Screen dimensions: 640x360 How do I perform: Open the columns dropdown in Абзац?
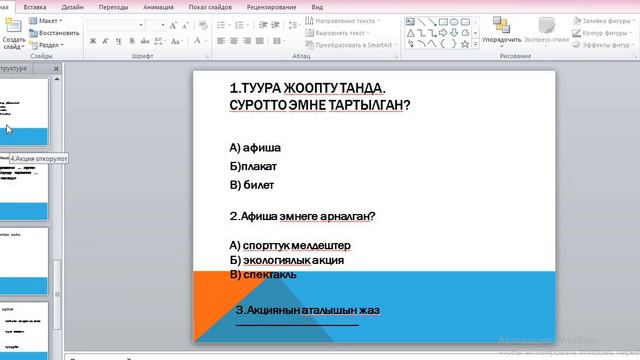click(x=279, y=41)
